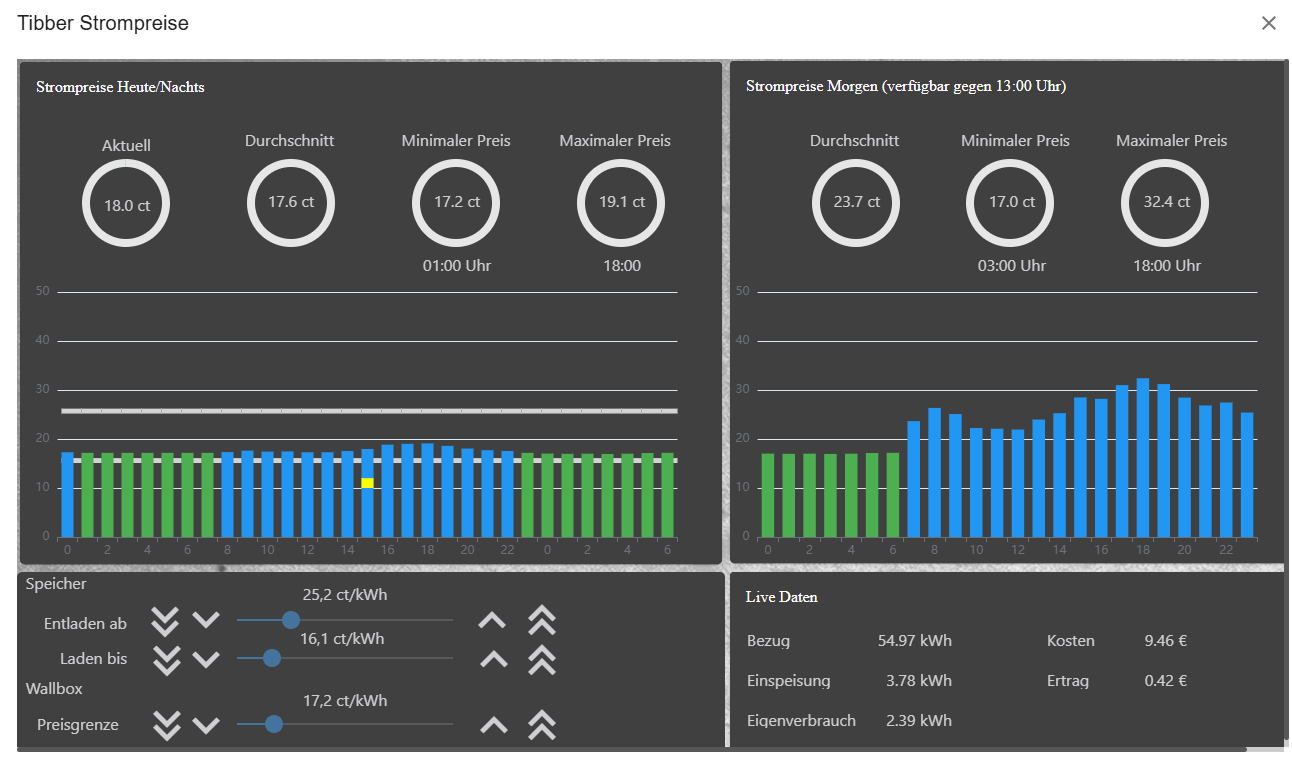This screenshot has width=1292, height=759.
Task: Click the Einspeisung value 3.78 kWh
Action: (x=919, y=681)
